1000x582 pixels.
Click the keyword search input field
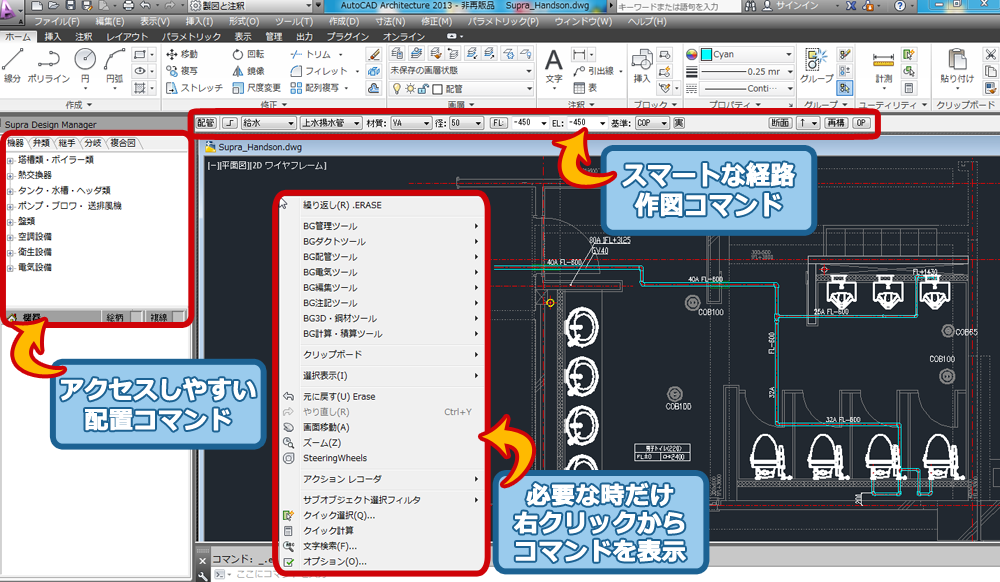tap(677, 6)
